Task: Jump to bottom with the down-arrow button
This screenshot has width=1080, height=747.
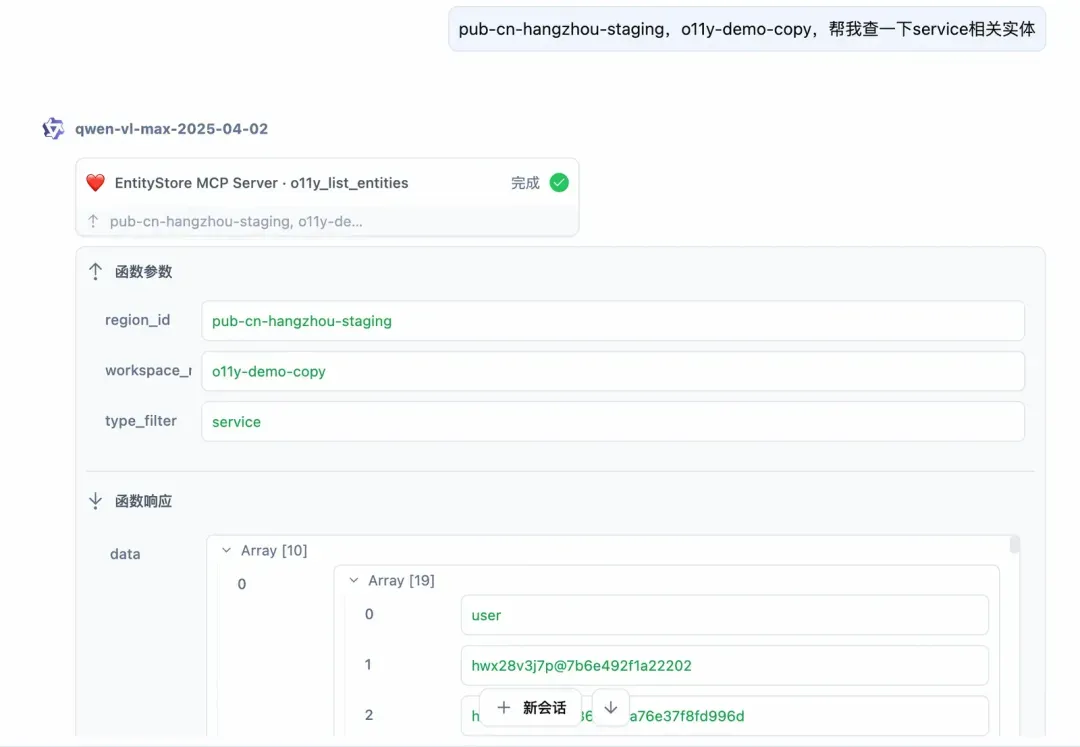Action: click(x=611, y=707)
